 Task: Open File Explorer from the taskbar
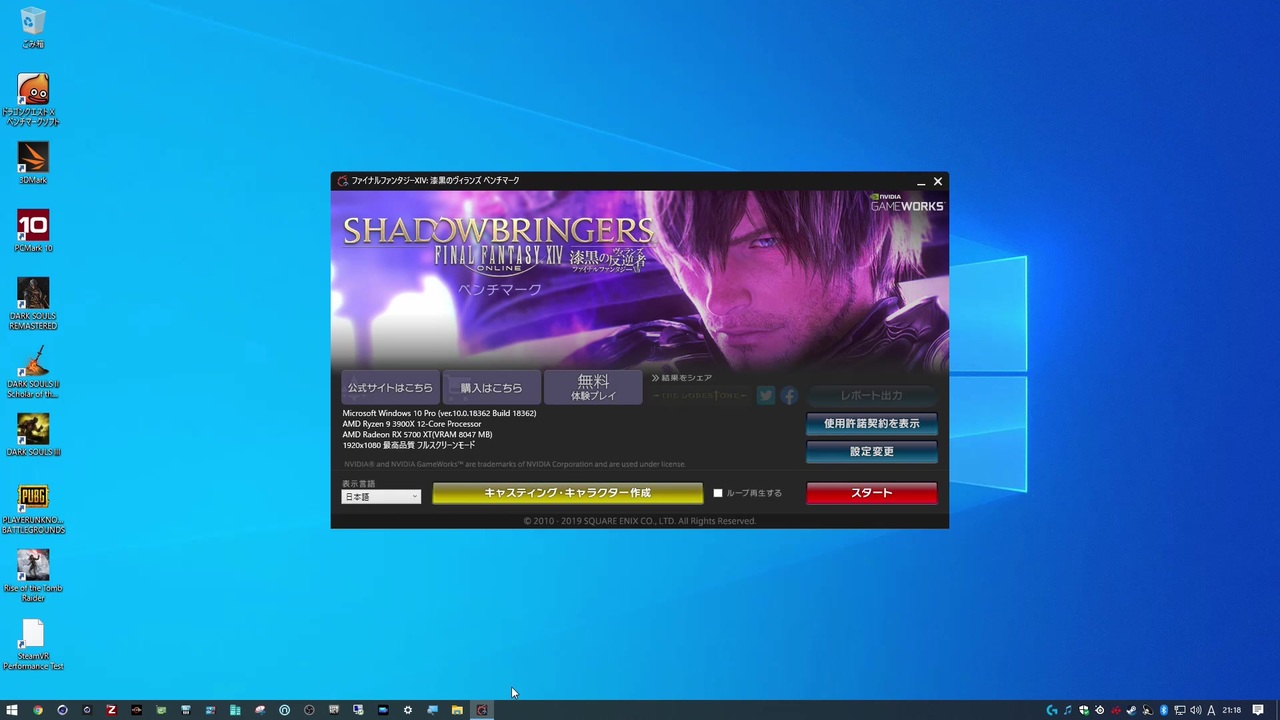click(x=457, y=710)
